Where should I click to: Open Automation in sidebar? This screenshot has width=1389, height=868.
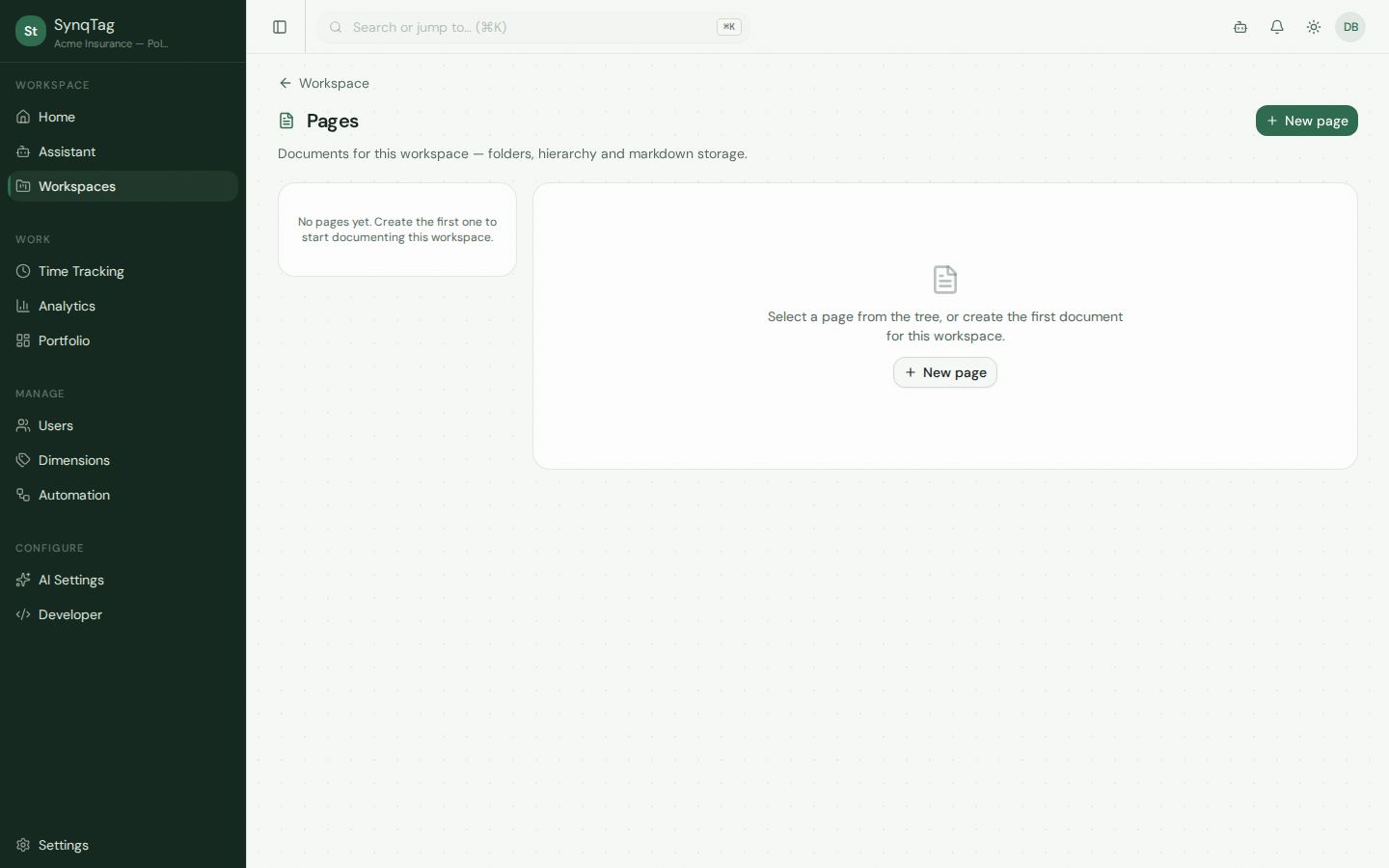coord(123,495)
